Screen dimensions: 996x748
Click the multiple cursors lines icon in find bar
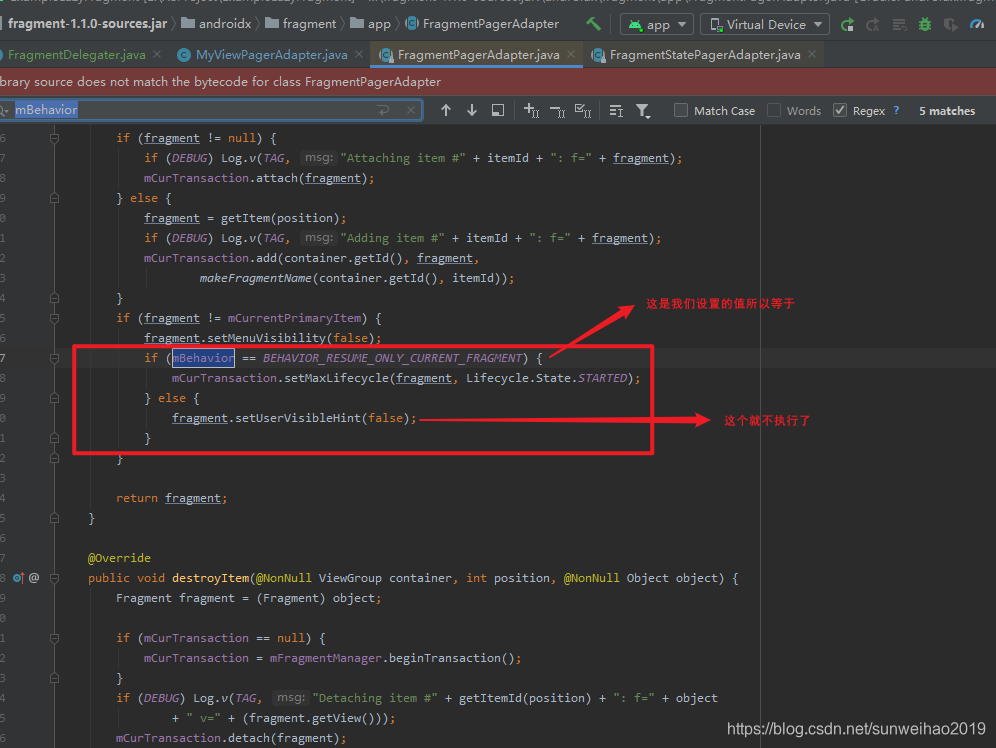pos(616,111)
